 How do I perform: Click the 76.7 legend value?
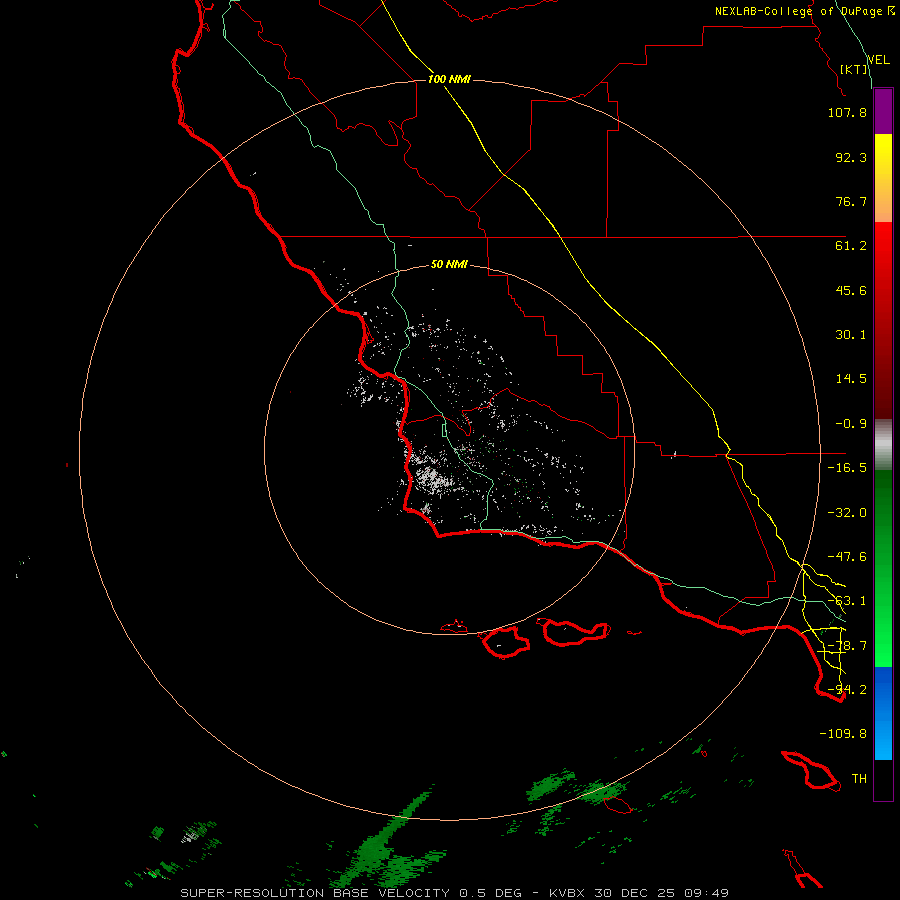pyautogui.click(x=851, y=201)
